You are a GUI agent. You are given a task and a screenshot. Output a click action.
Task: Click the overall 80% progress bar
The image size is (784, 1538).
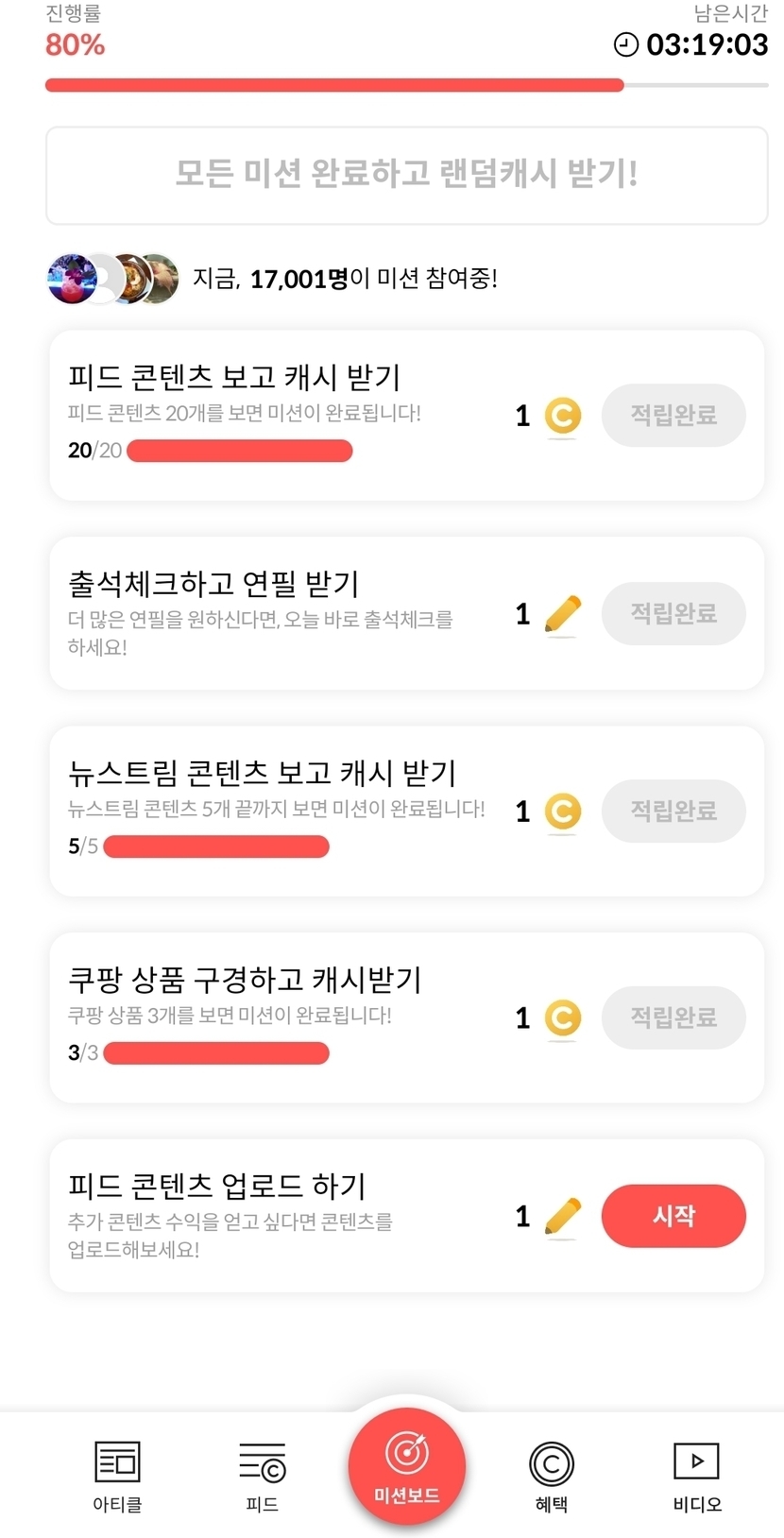coord(407,85)
